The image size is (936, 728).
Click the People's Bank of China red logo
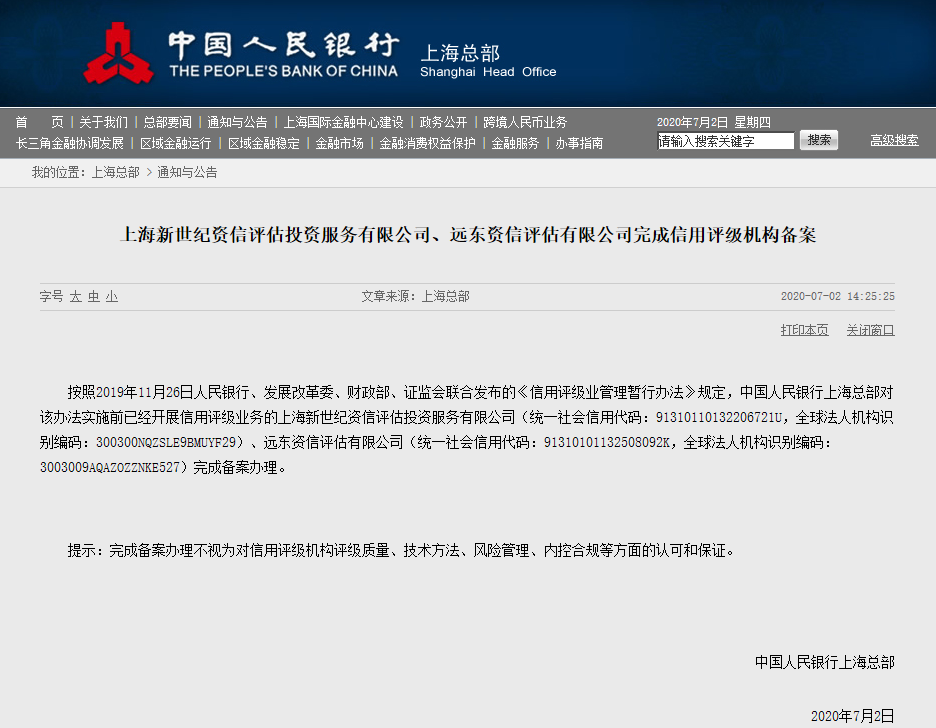(x=118, y=53)
